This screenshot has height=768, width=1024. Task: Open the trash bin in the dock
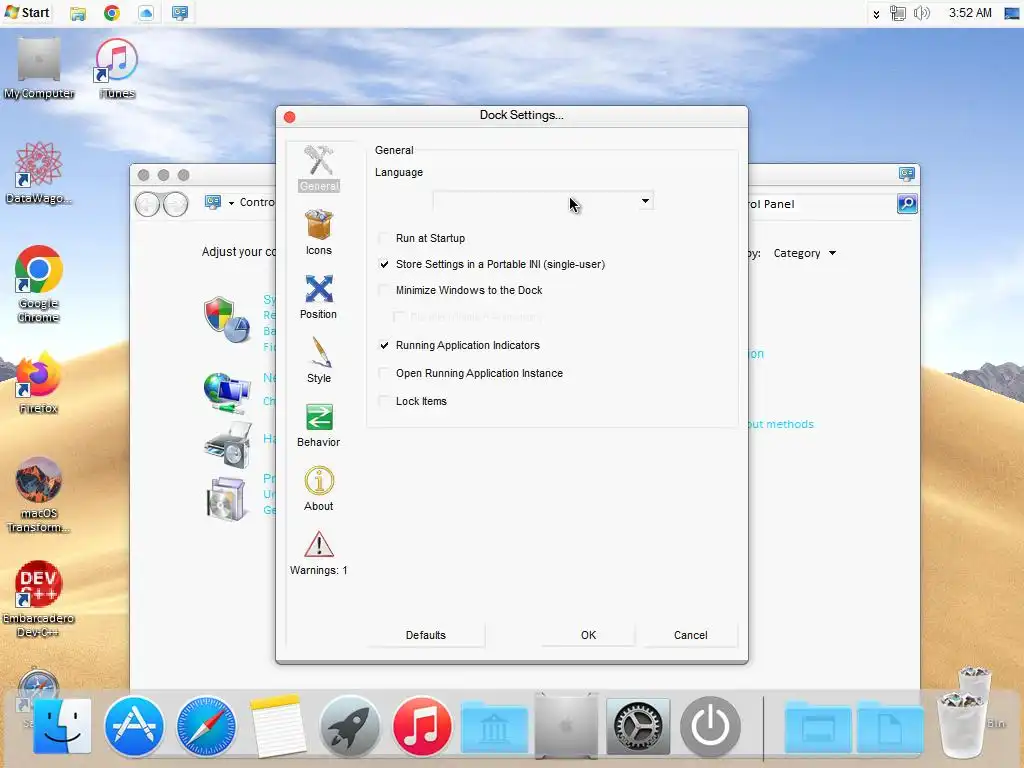click(x=961, y=724)
